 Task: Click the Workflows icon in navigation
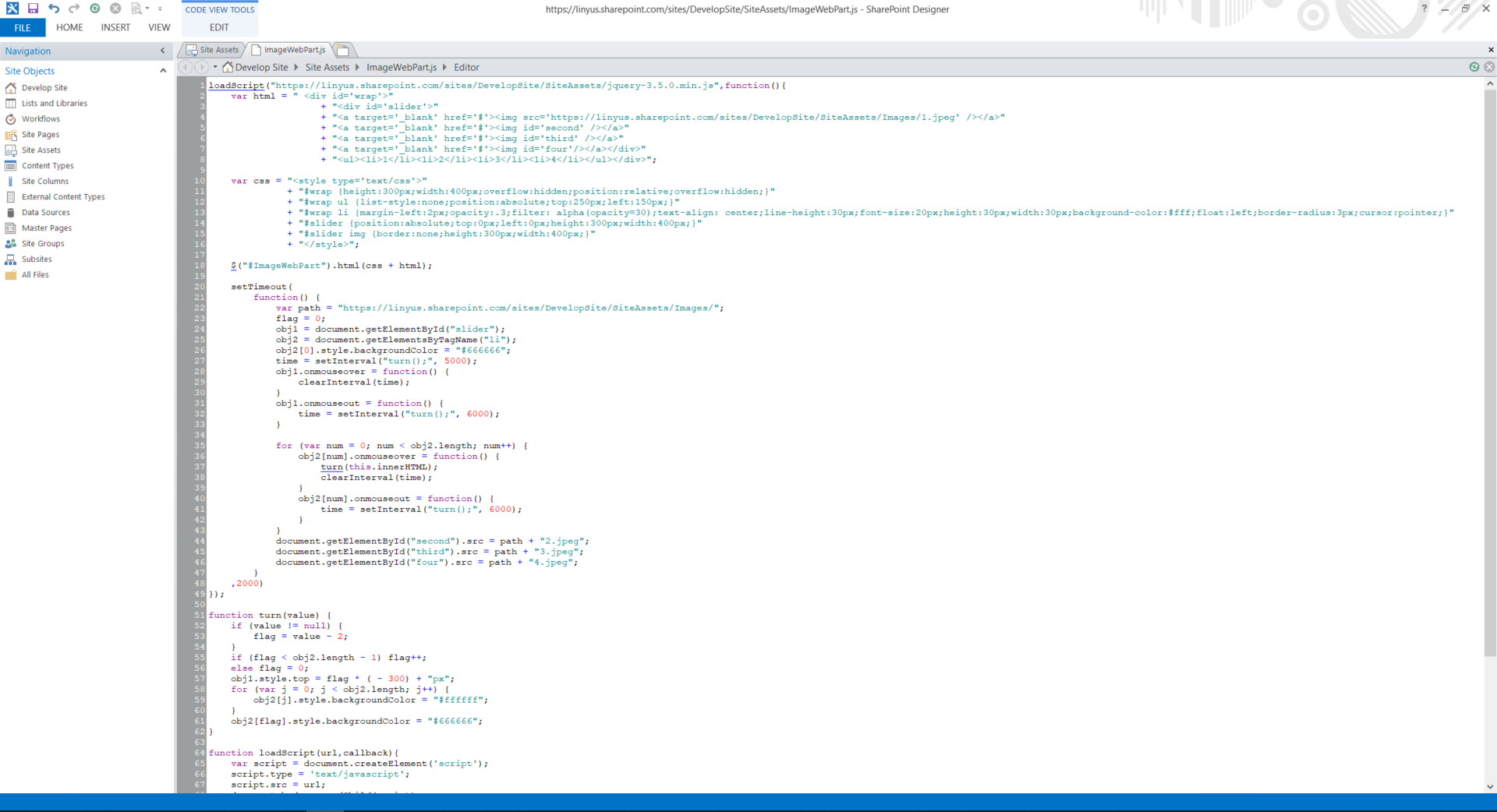11,119
